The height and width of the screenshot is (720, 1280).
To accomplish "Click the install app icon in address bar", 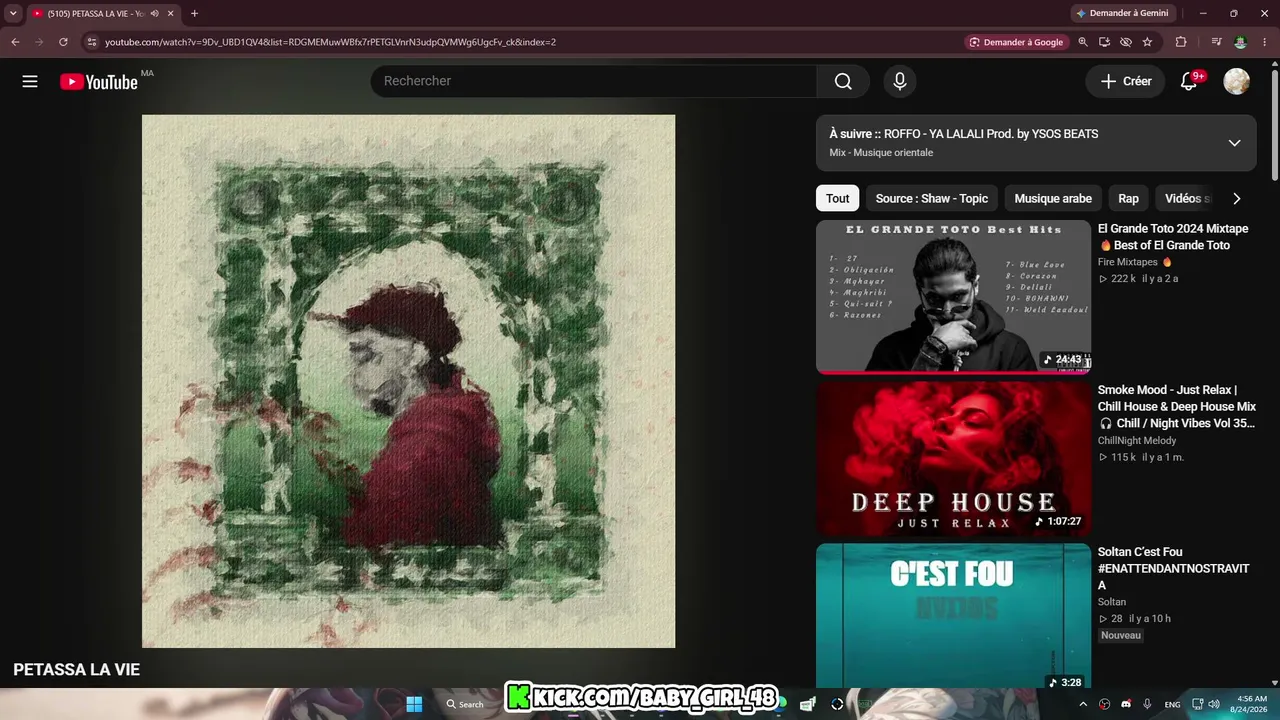I will point(1104,42).
